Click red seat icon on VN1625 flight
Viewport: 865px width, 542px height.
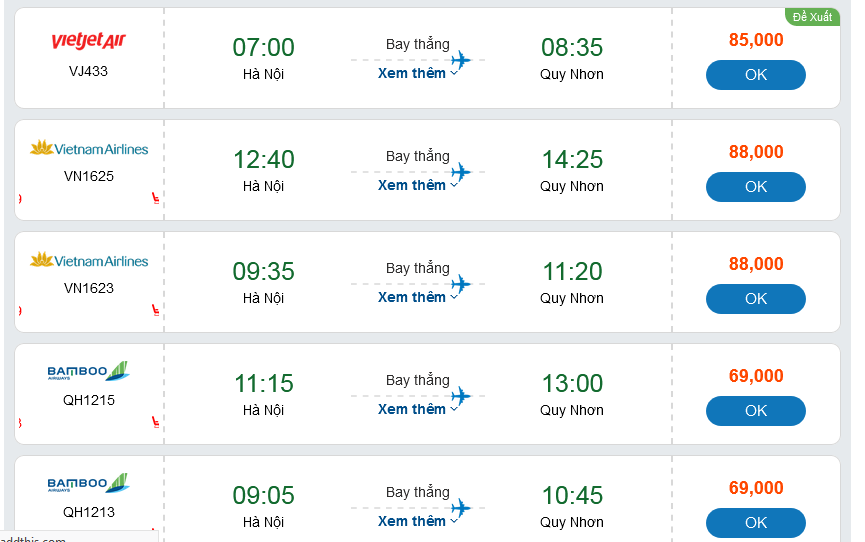[155, 198]
